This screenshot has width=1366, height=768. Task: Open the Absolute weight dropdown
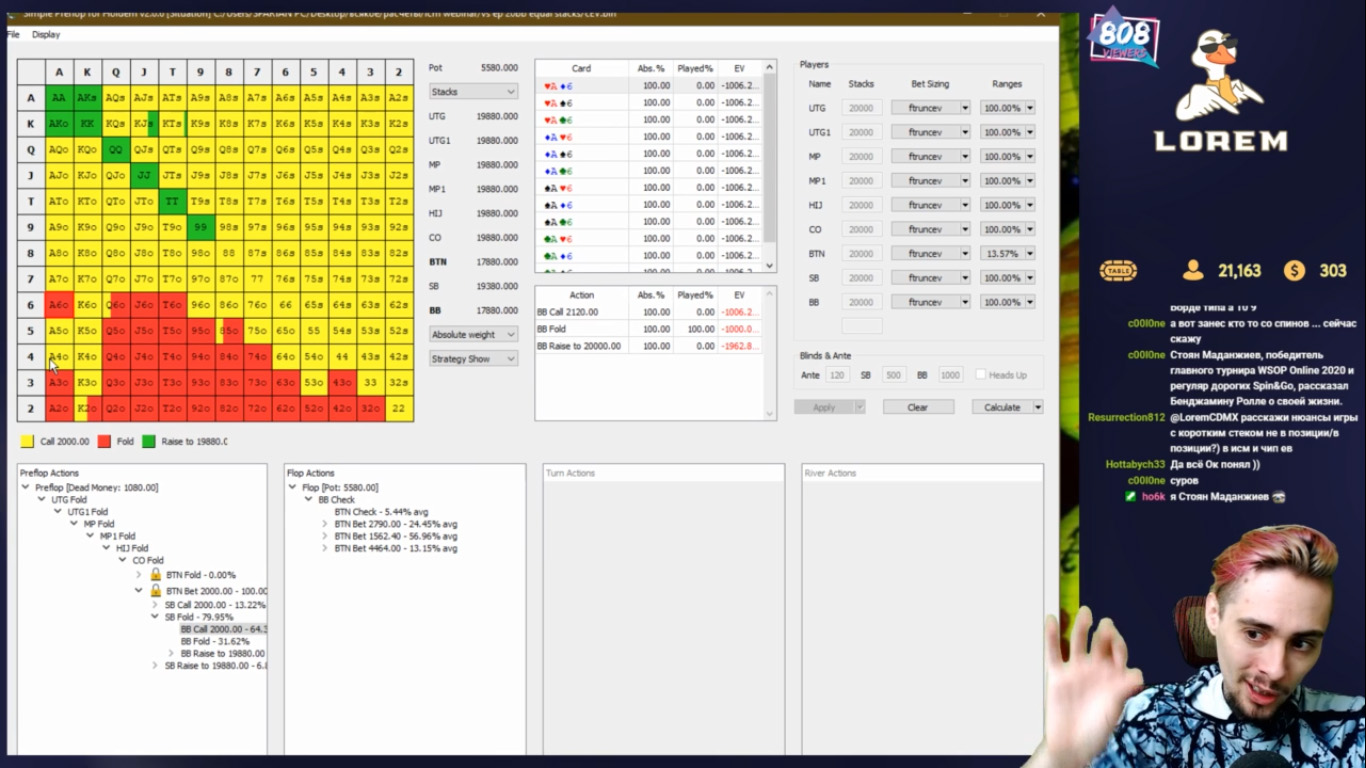coord(473,334)
